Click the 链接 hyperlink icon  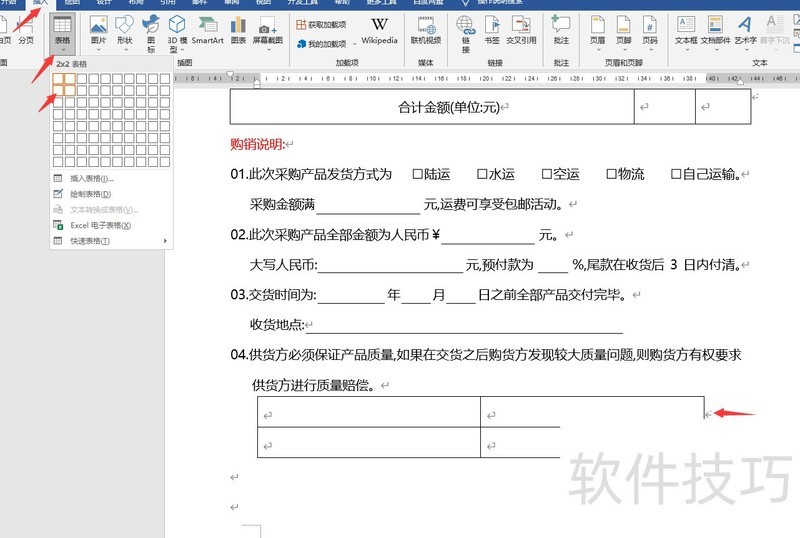coord(465,25)
